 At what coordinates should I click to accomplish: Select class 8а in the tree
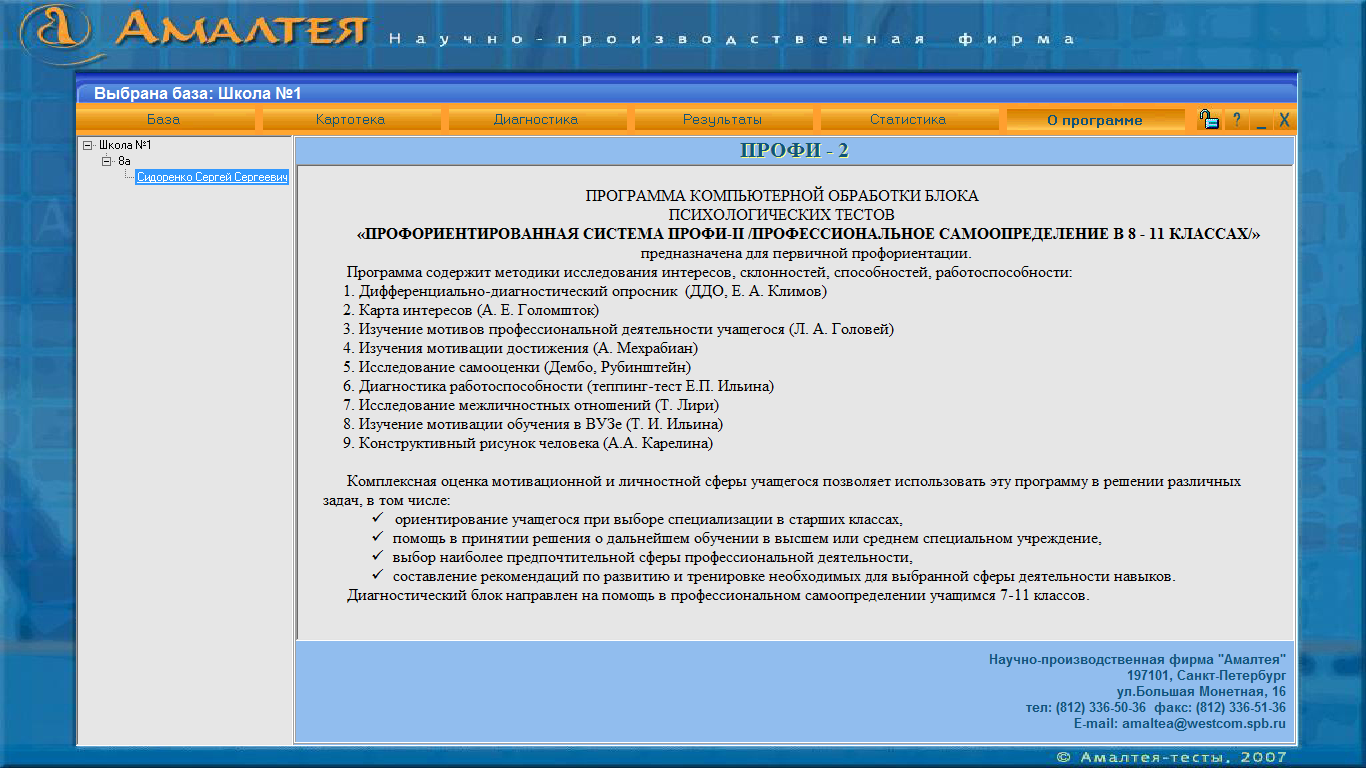[124, 160]
